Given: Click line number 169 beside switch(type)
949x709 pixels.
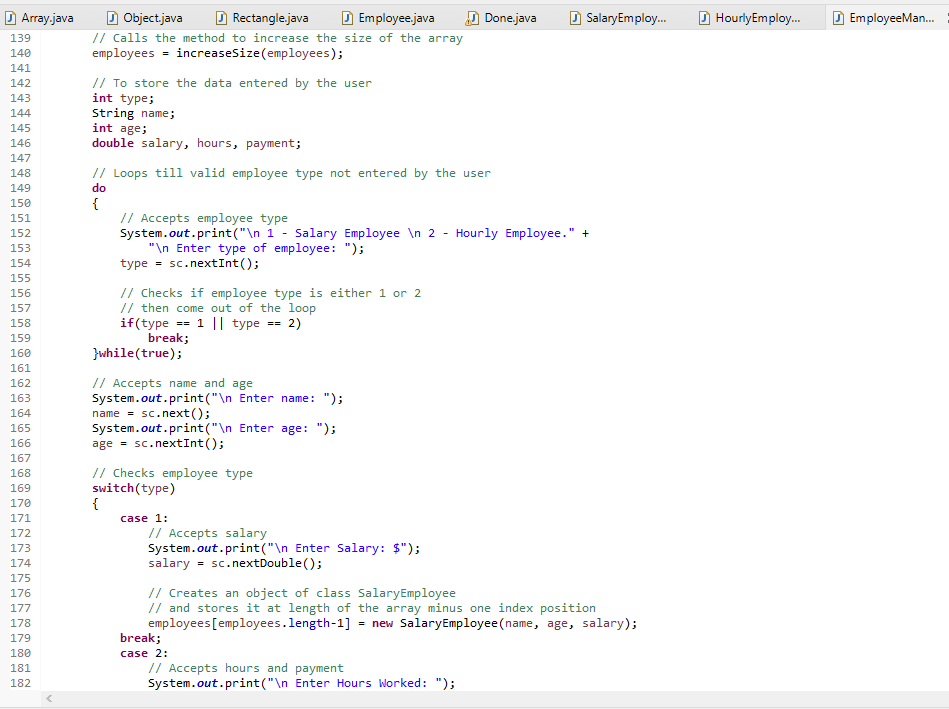Looking at the screenshot, I should click(x=21, y=488).
